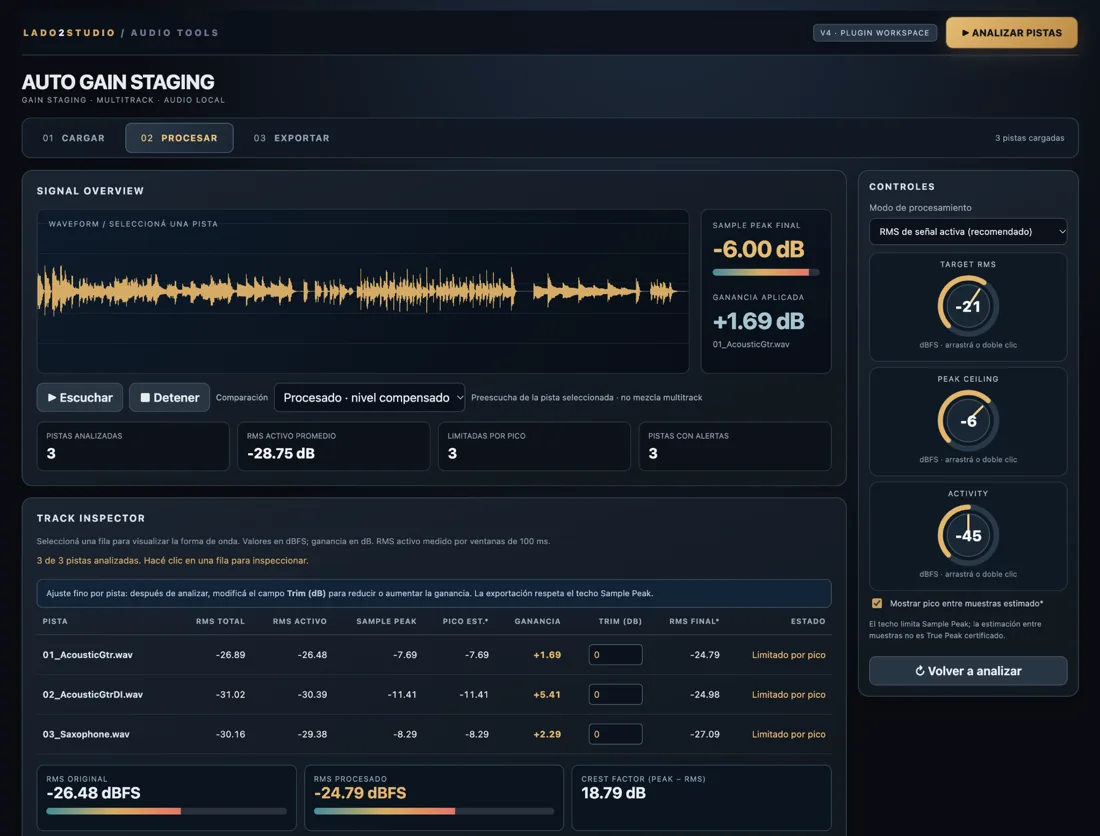Click the -24.98 RMS Final value
Image resolution: width=1100 pixels, height=836 pixels.
tap(704, 694)
